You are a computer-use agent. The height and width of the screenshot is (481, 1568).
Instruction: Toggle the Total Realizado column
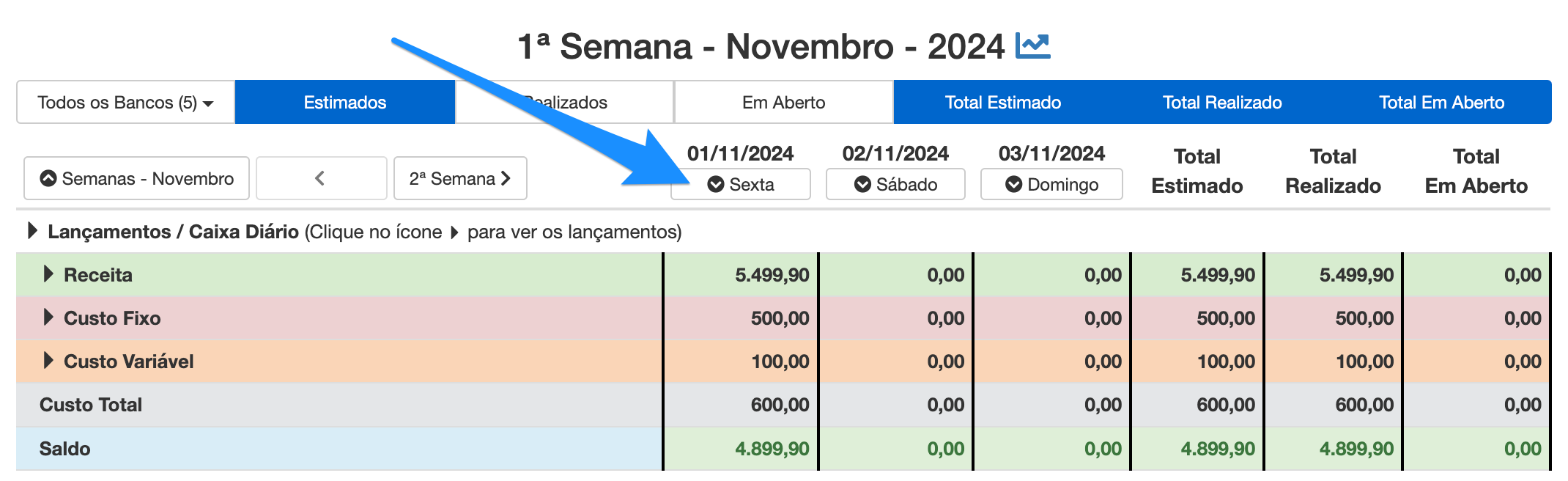(1222, 102)
